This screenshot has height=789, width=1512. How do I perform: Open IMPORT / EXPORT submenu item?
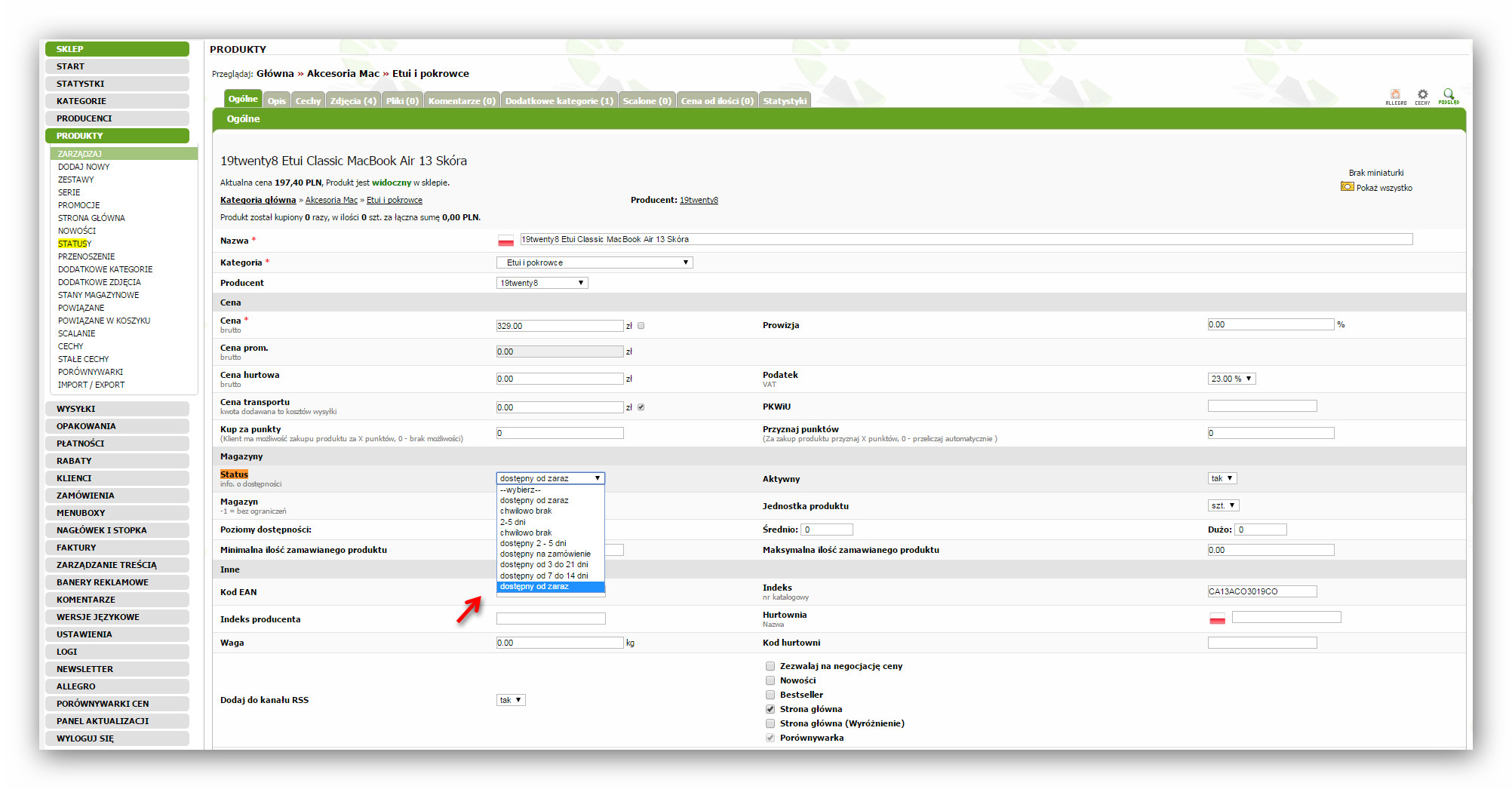click(91, 385)
